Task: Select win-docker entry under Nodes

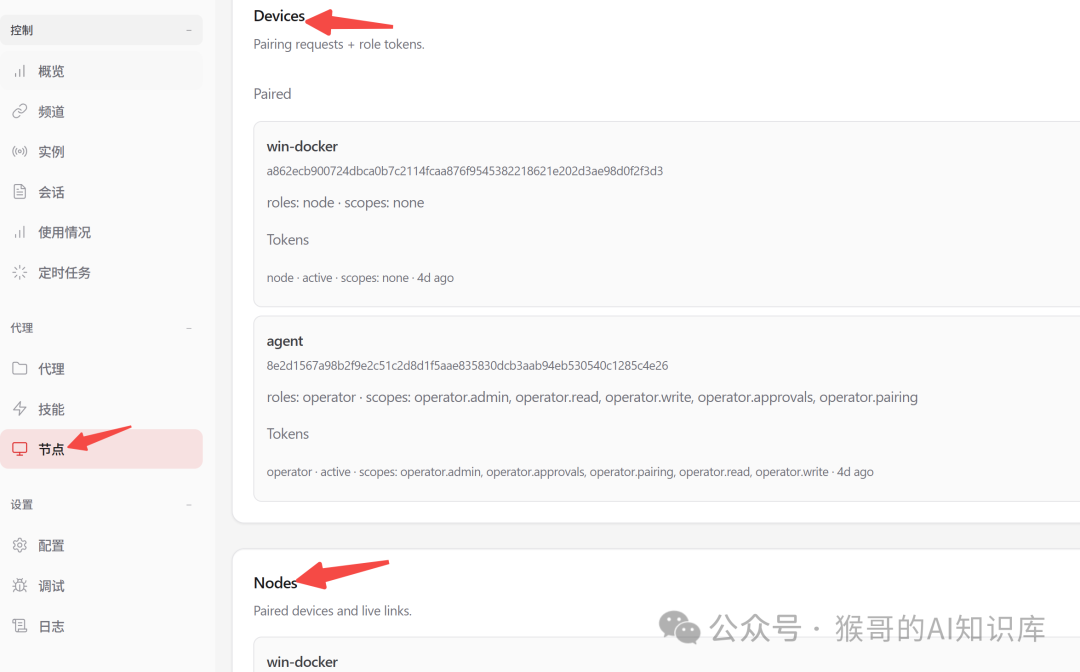Action: 302,662
